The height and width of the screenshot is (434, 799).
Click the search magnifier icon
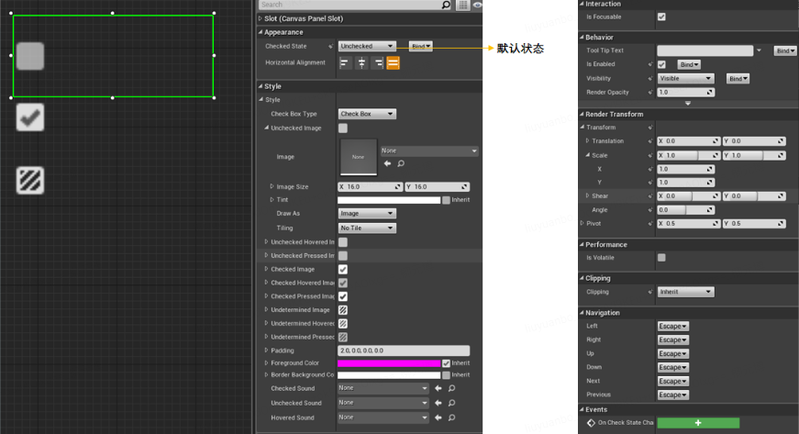(446, 5)
